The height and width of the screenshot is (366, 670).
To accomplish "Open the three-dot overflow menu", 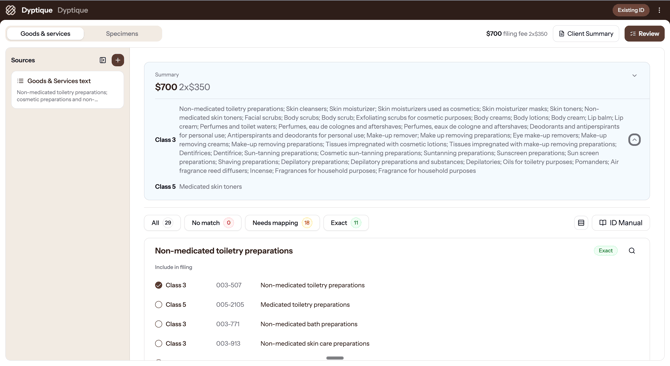I will 659,10.
